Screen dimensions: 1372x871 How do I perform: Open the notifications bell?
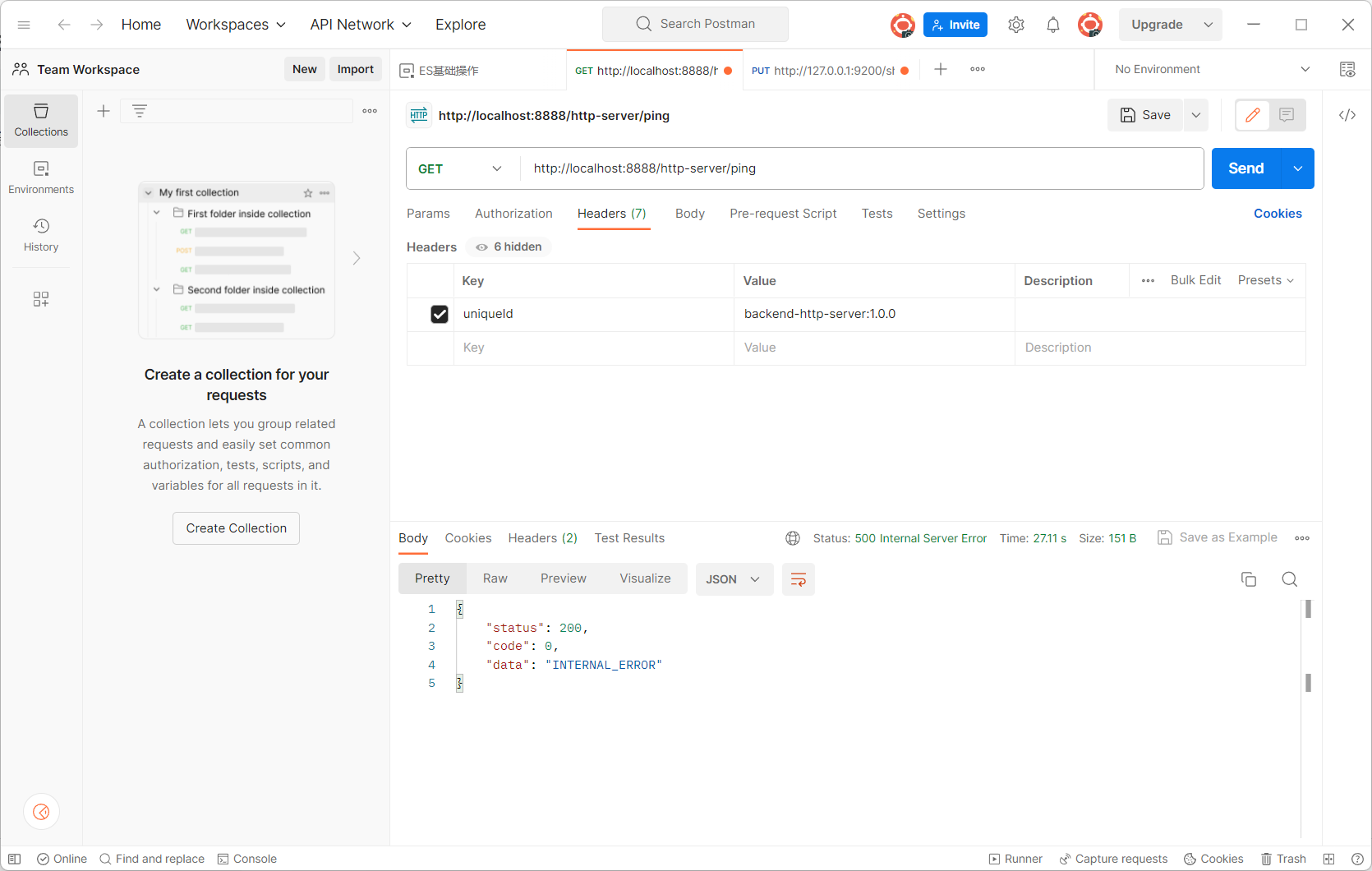(x=1053, y=25)
